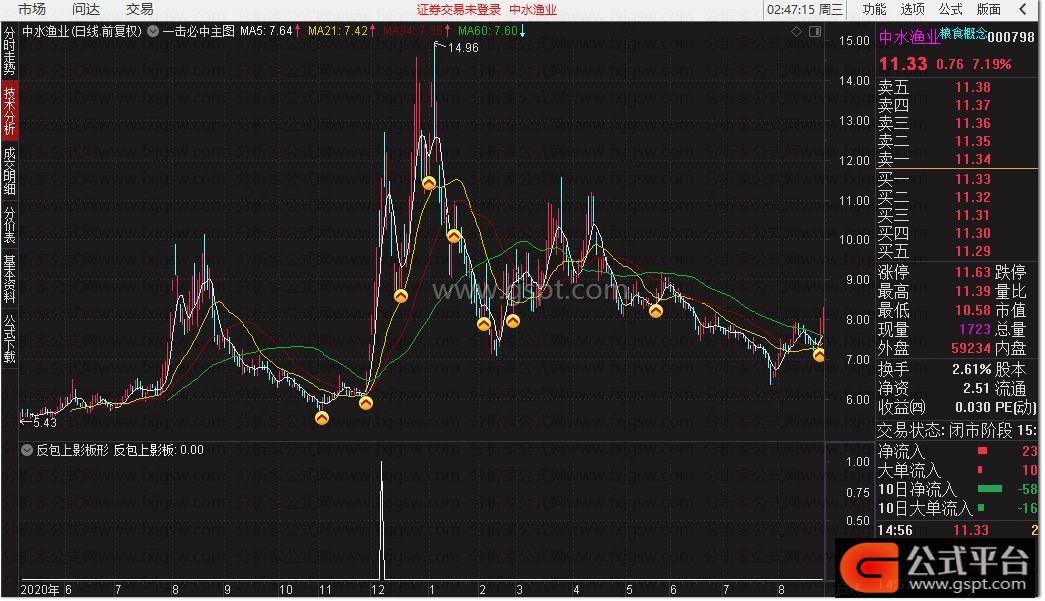
Task: Click 最低 price 10.58
Action: 972,310
